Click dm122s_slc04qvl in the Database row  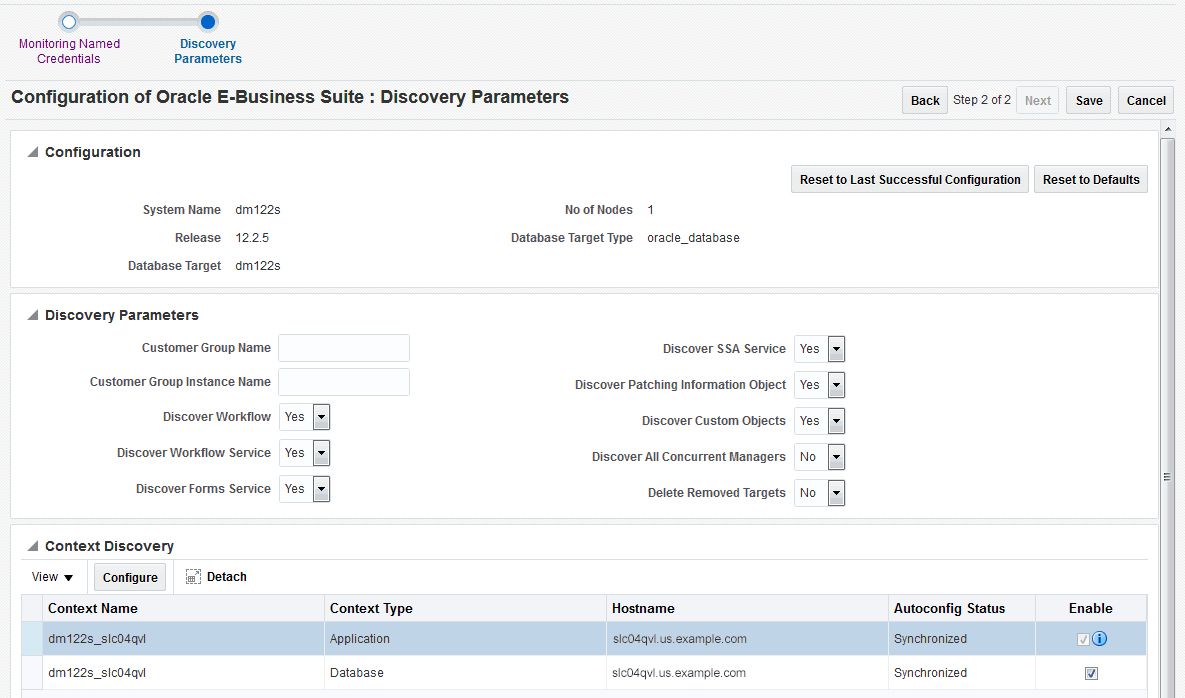coord(97,673)
